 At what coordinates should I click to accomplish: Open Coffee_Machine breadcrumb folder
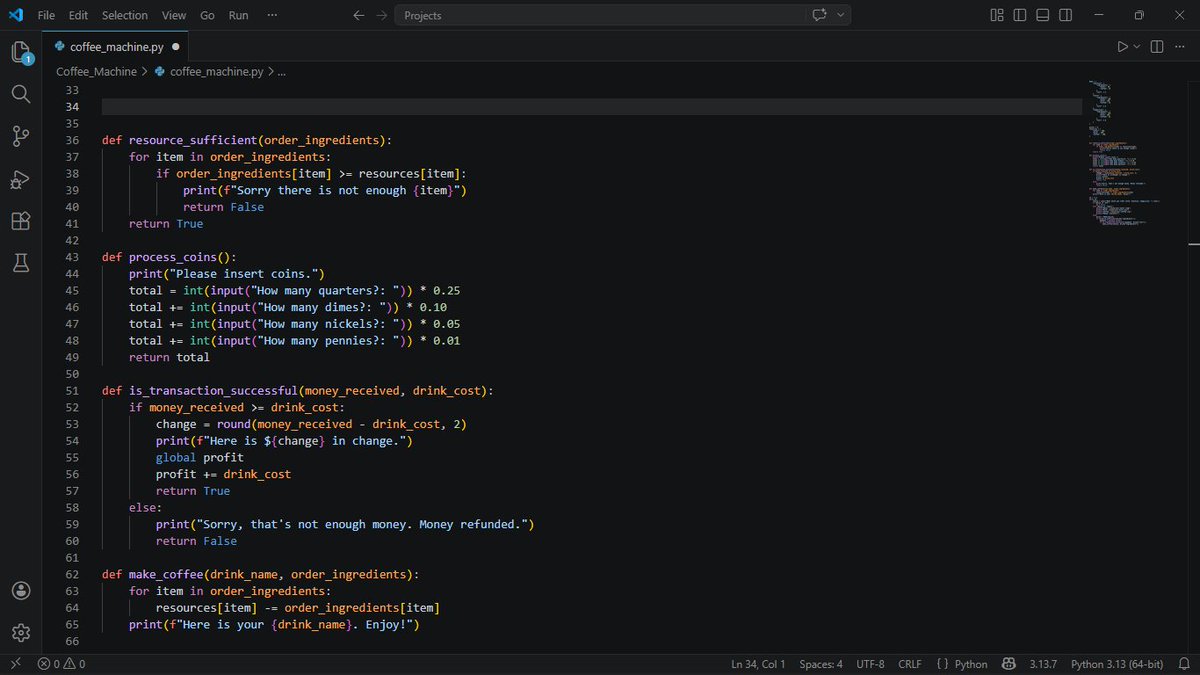[95, 72]
